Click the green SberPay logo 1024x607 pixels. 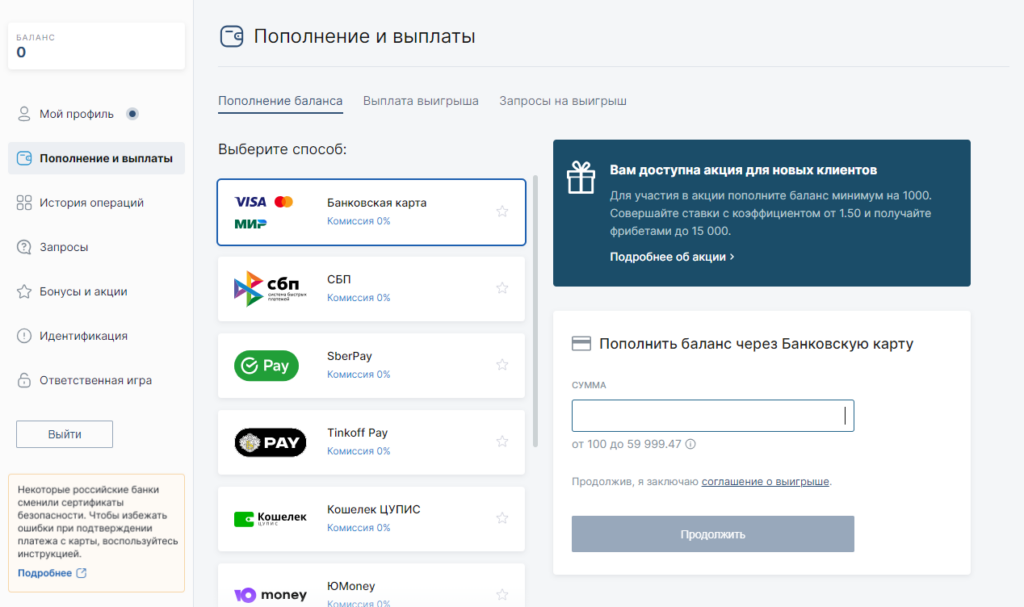point(266,366)
